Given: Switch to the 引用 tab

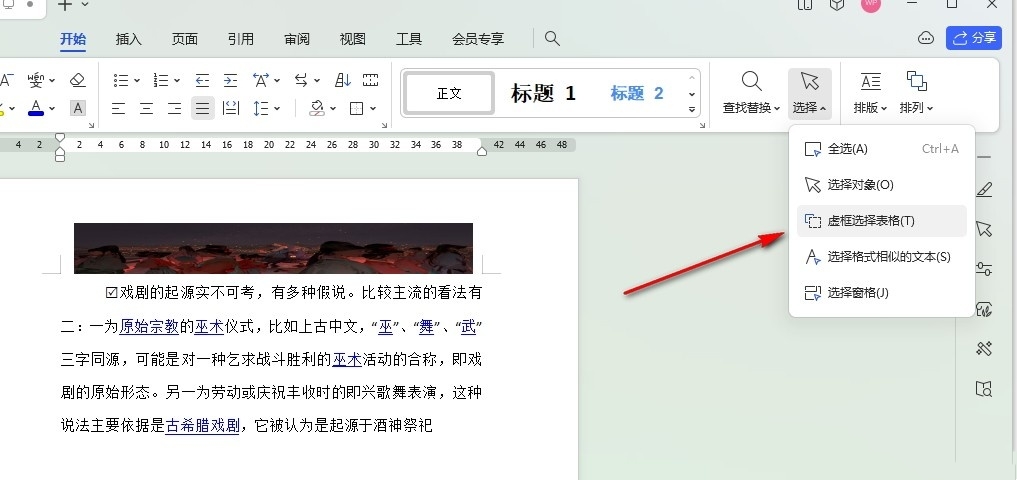Looking at the screenshot, I should click(241, 39).
